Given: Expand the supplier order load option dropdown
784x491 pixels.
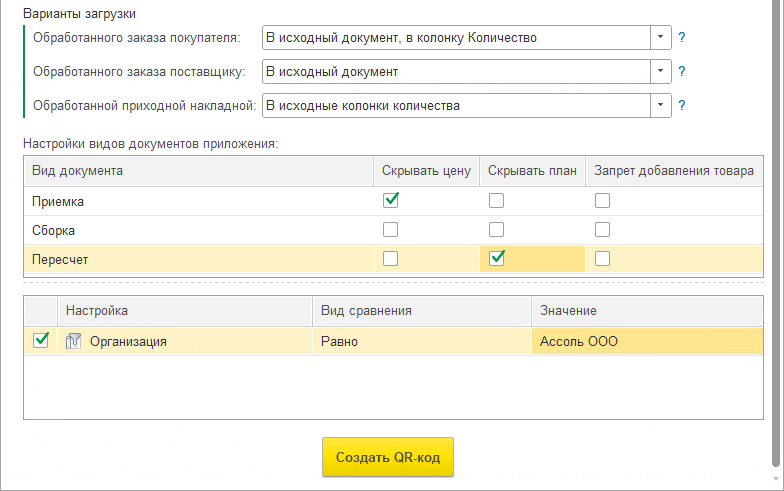Looking at the screenshot, I should coord(661,72).
